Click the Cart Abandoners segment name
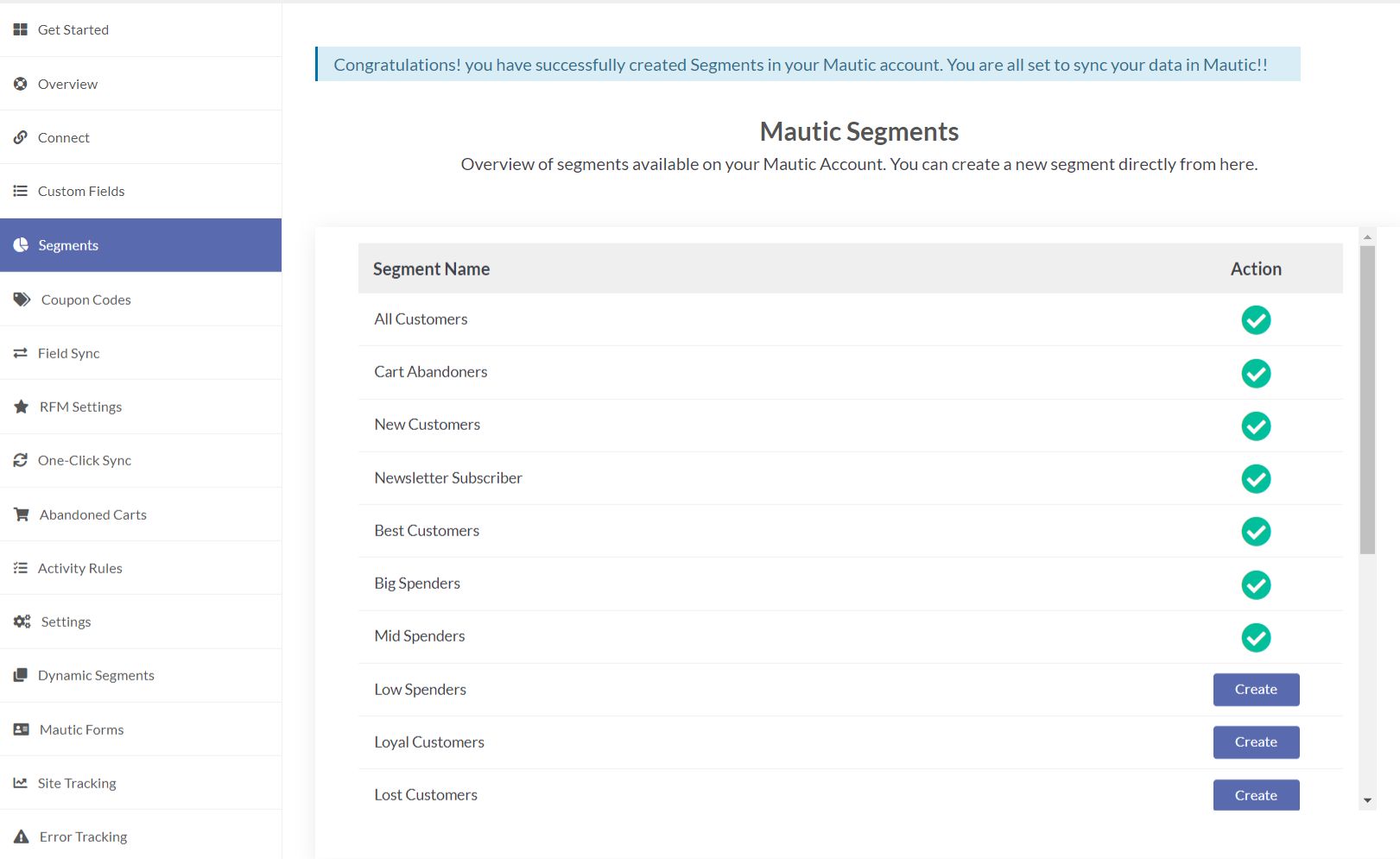Viewport: 1400px width, 859px height. coord(430,372)
